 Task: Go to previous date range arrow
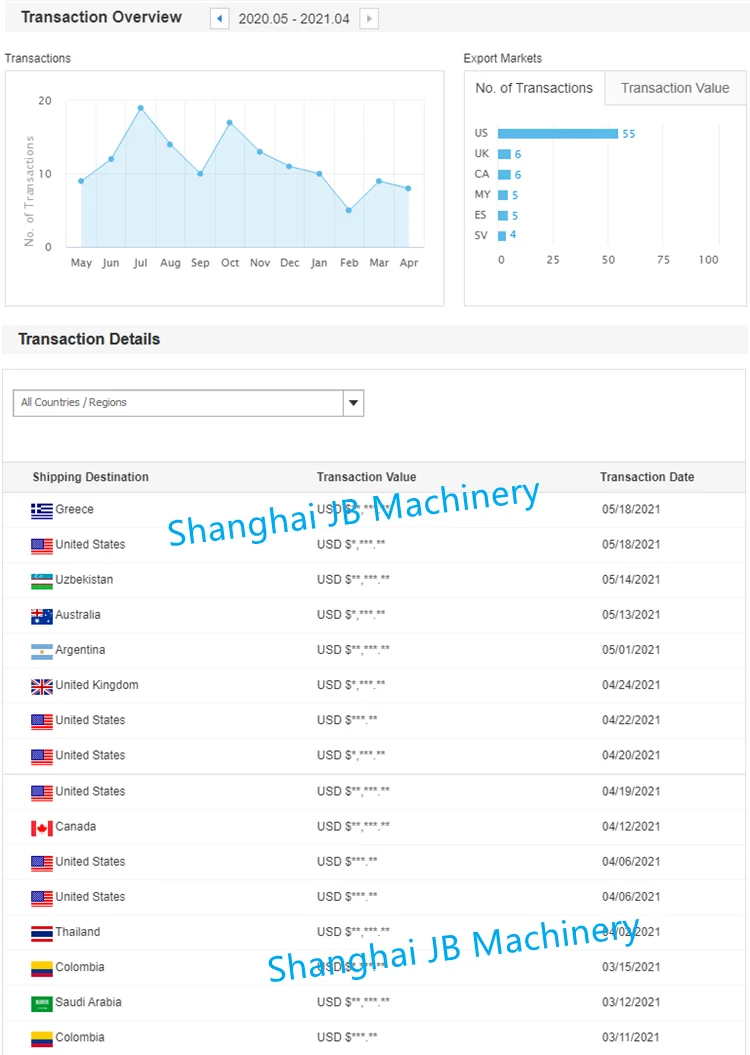click(219, 19)
